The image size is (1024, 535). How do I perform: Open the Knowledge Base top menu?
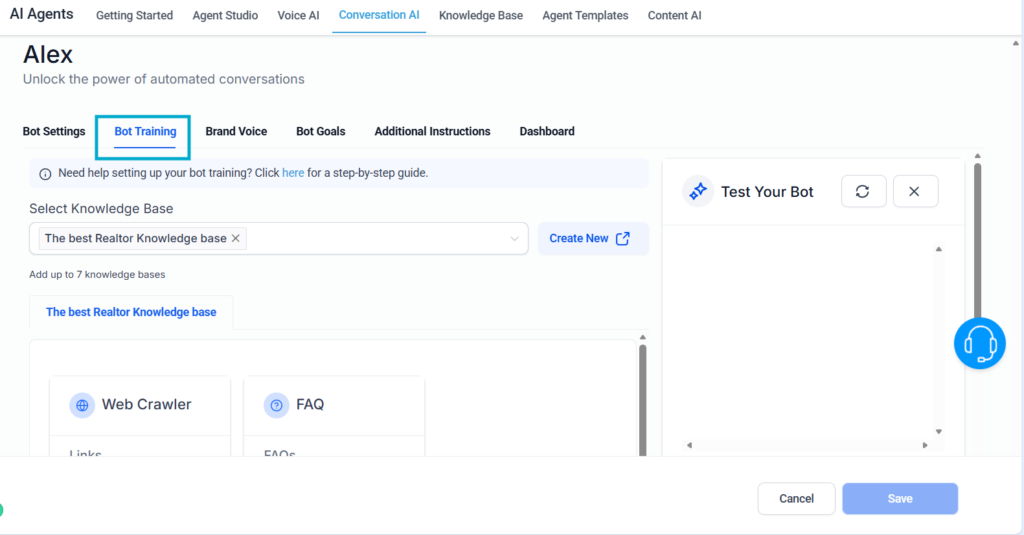coord(480,15)
